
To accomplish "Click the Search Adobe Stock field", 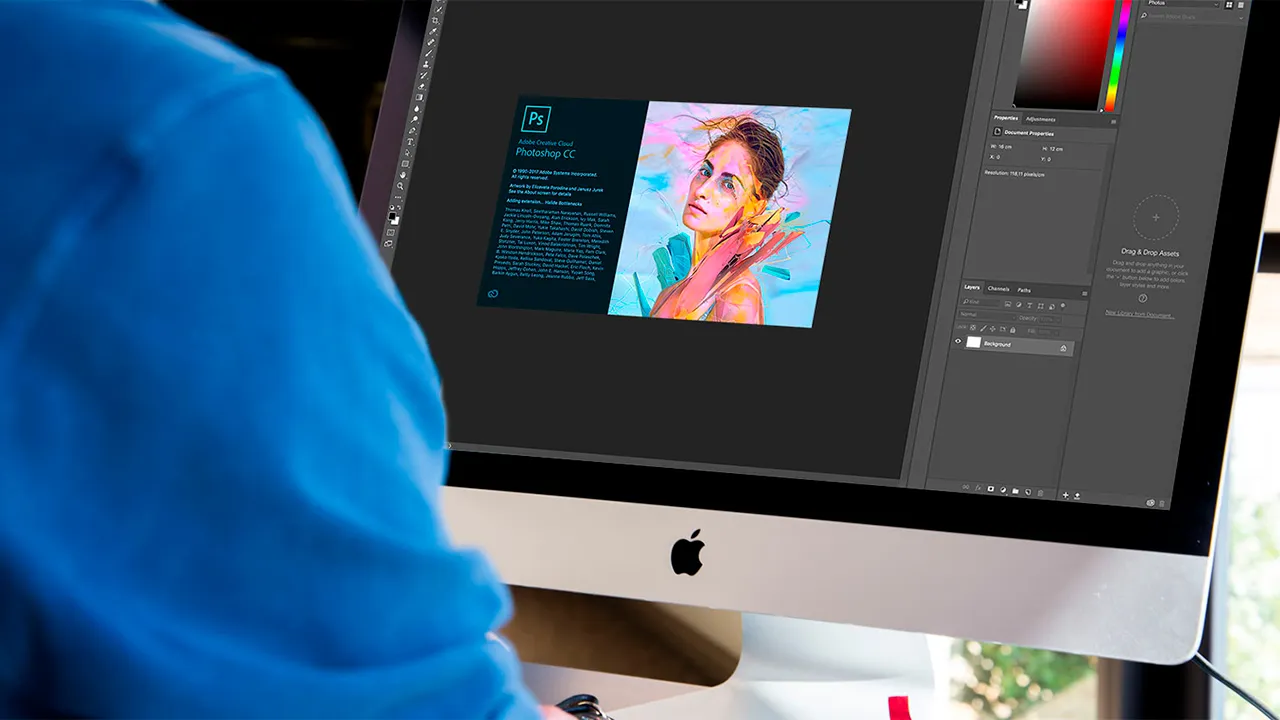I will pos(1192,17).
